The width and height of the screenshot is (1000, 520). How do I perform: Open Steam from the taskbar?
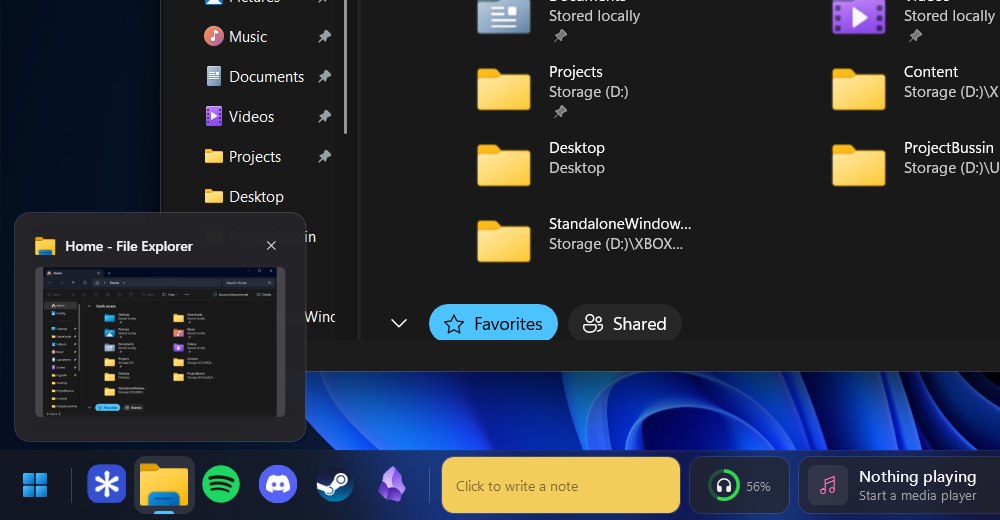coord(335,486)
